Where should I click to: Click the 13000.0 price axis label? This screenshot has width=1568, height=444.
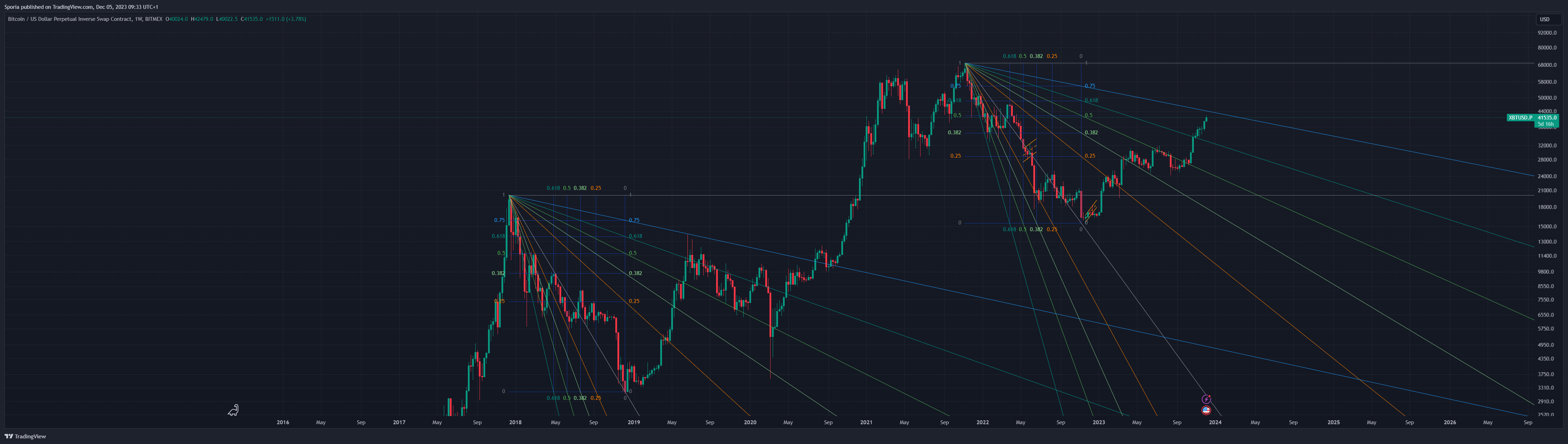(x=1547, y=242)
